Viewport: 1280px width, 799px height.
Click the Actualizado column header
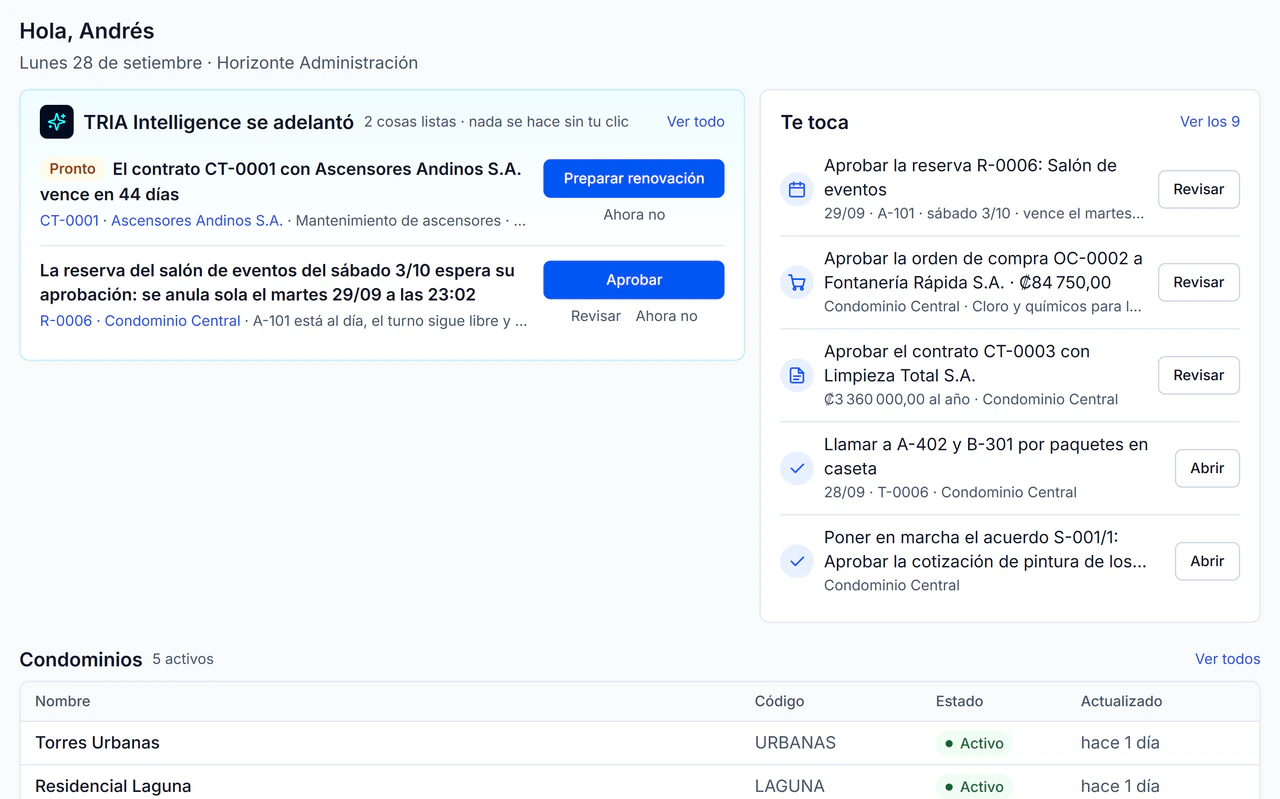[x=1122, y=701]
